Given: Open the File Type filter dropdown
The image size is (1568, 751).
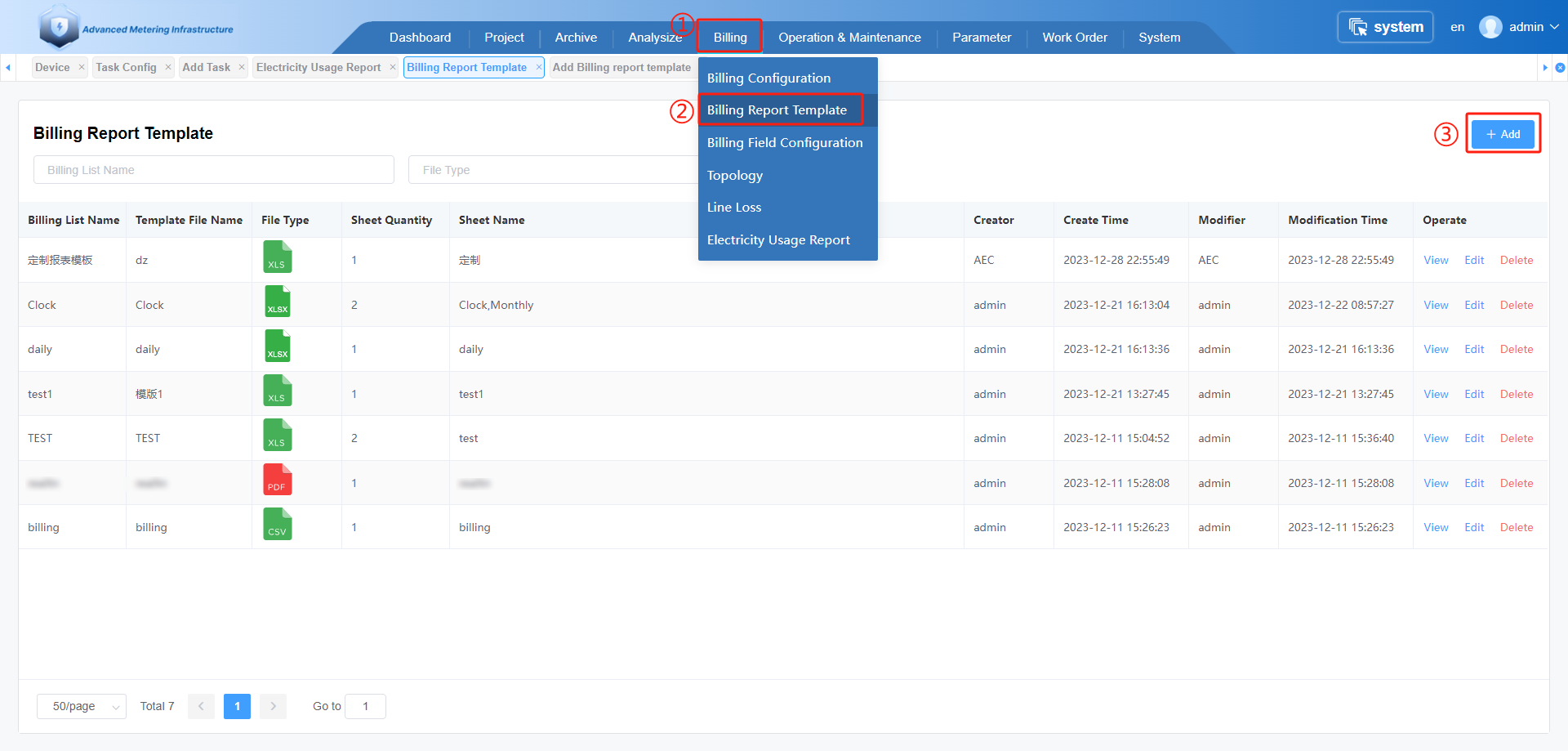Looking at the screenshot, I should pos(554,170).
